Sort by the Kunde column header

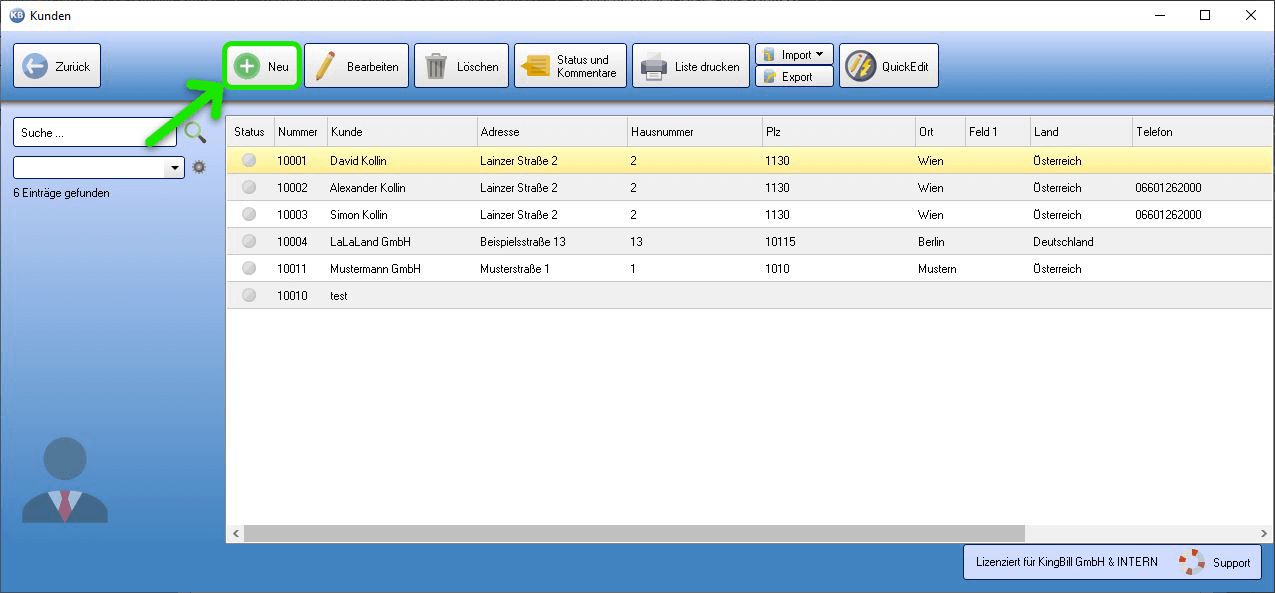[x=402, y=132]
